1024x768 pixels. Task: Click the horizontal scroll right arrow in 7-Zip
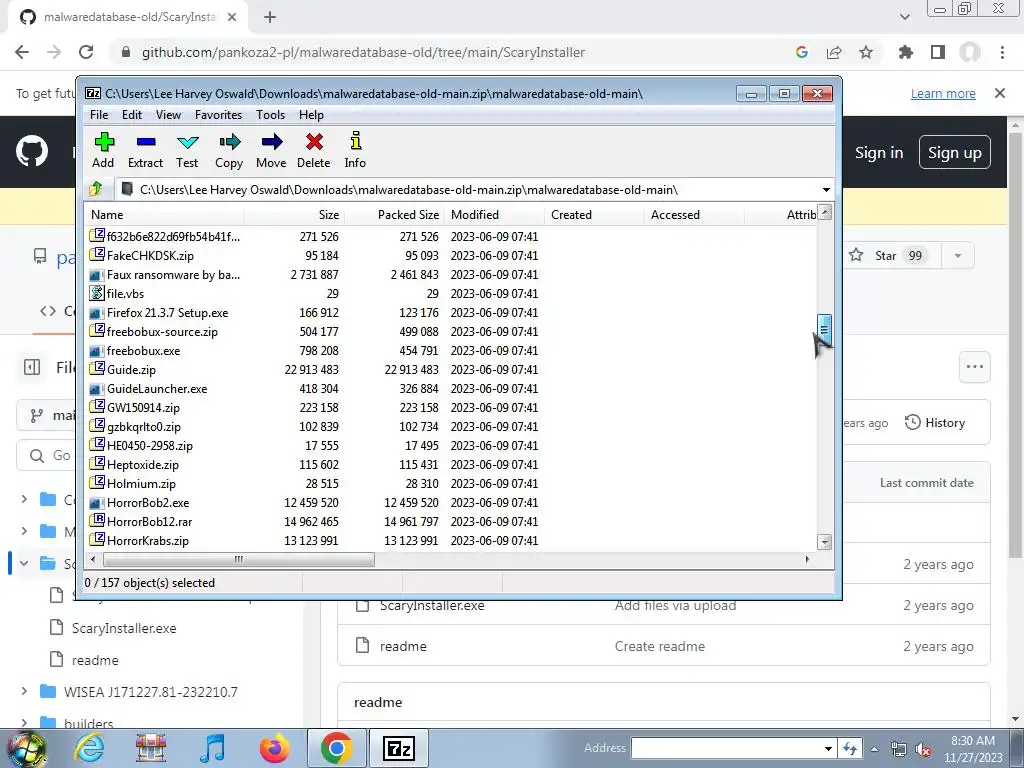(x=808, y=560)
